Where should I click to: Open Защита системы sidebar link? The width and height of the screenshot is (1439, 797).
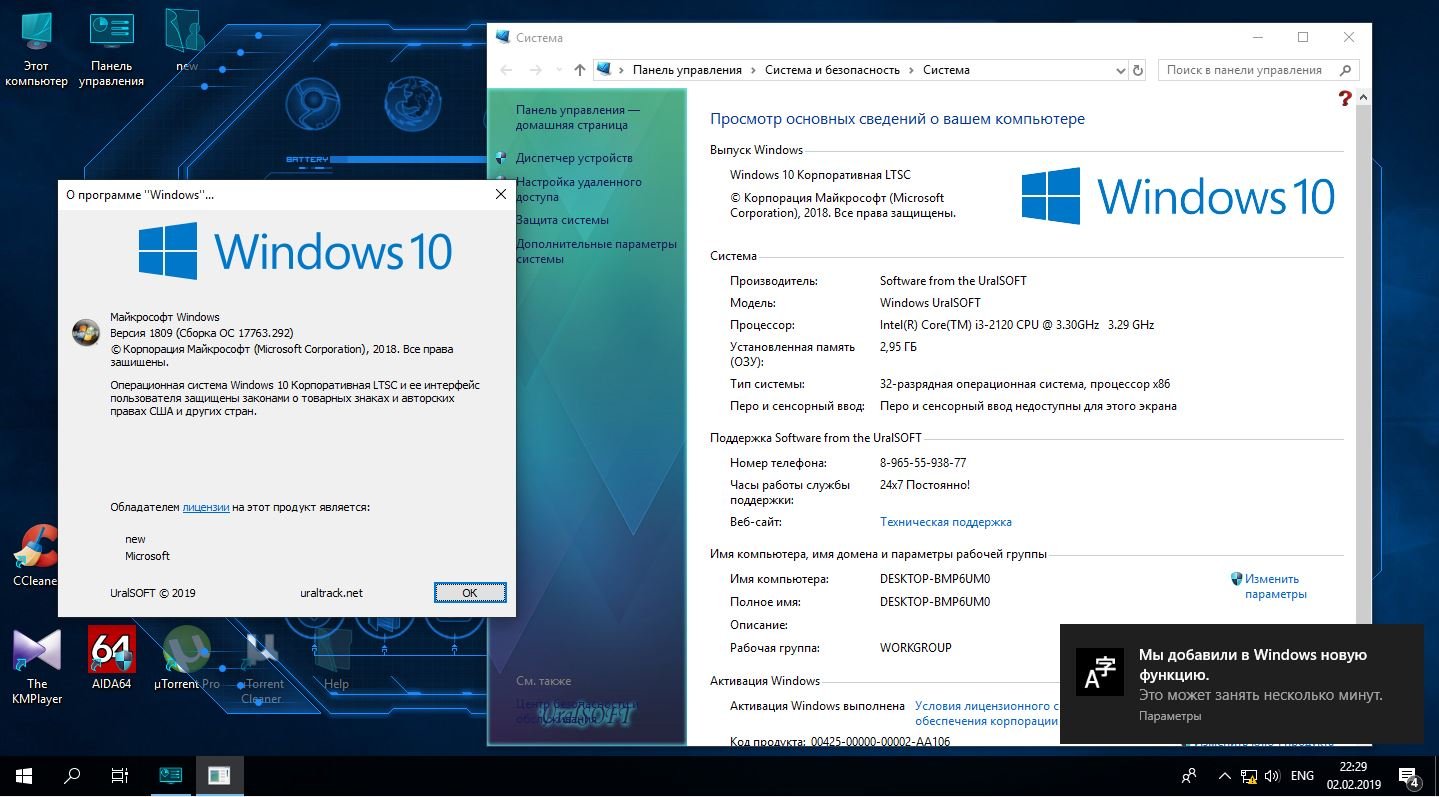(x=562, y=219)
